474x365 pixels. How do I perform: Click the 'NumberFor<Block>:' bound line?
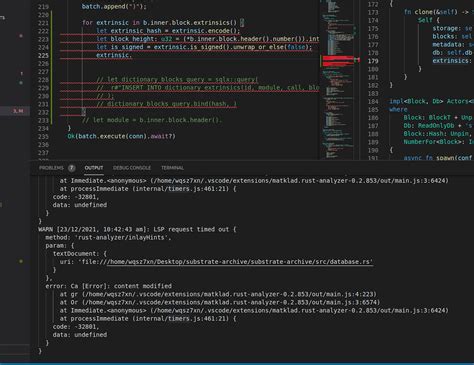coord(438,142)
